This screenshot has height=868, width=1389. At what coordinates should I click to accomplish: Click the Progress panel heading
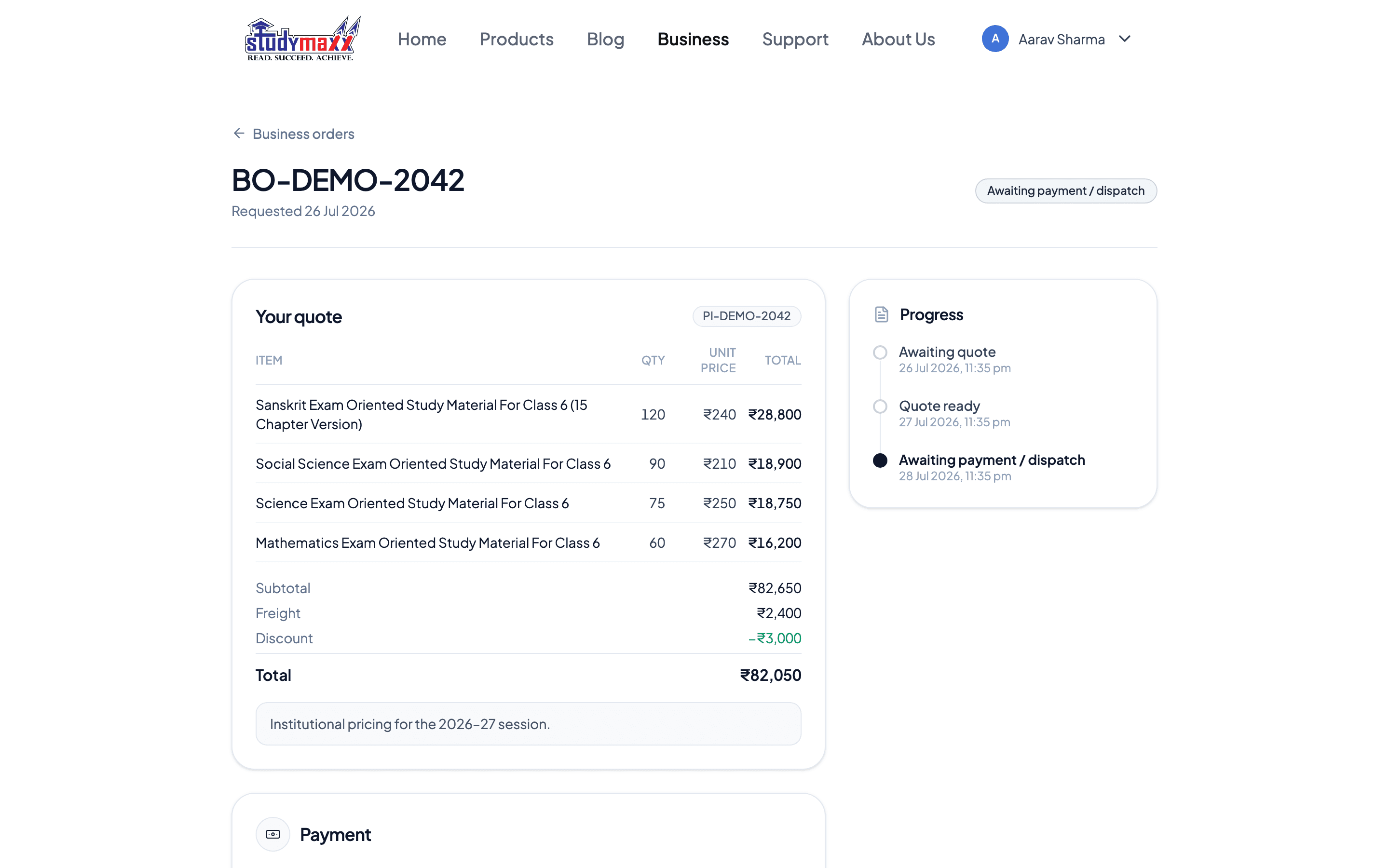pos(931,314)
